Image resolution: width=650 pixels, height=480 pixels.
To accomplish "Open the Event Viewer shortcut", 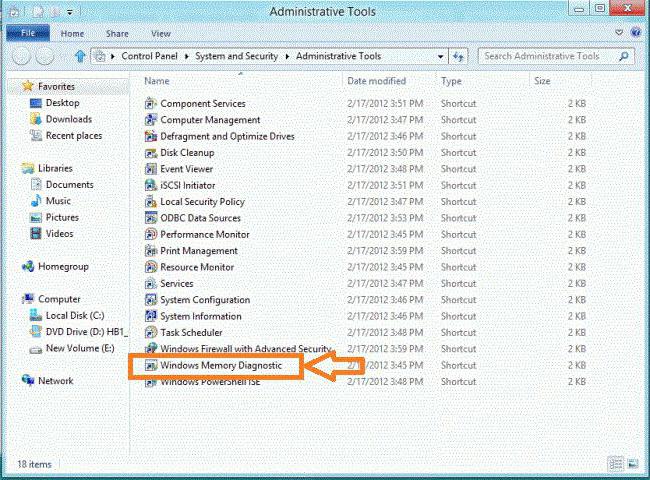I will click(186, 169).
